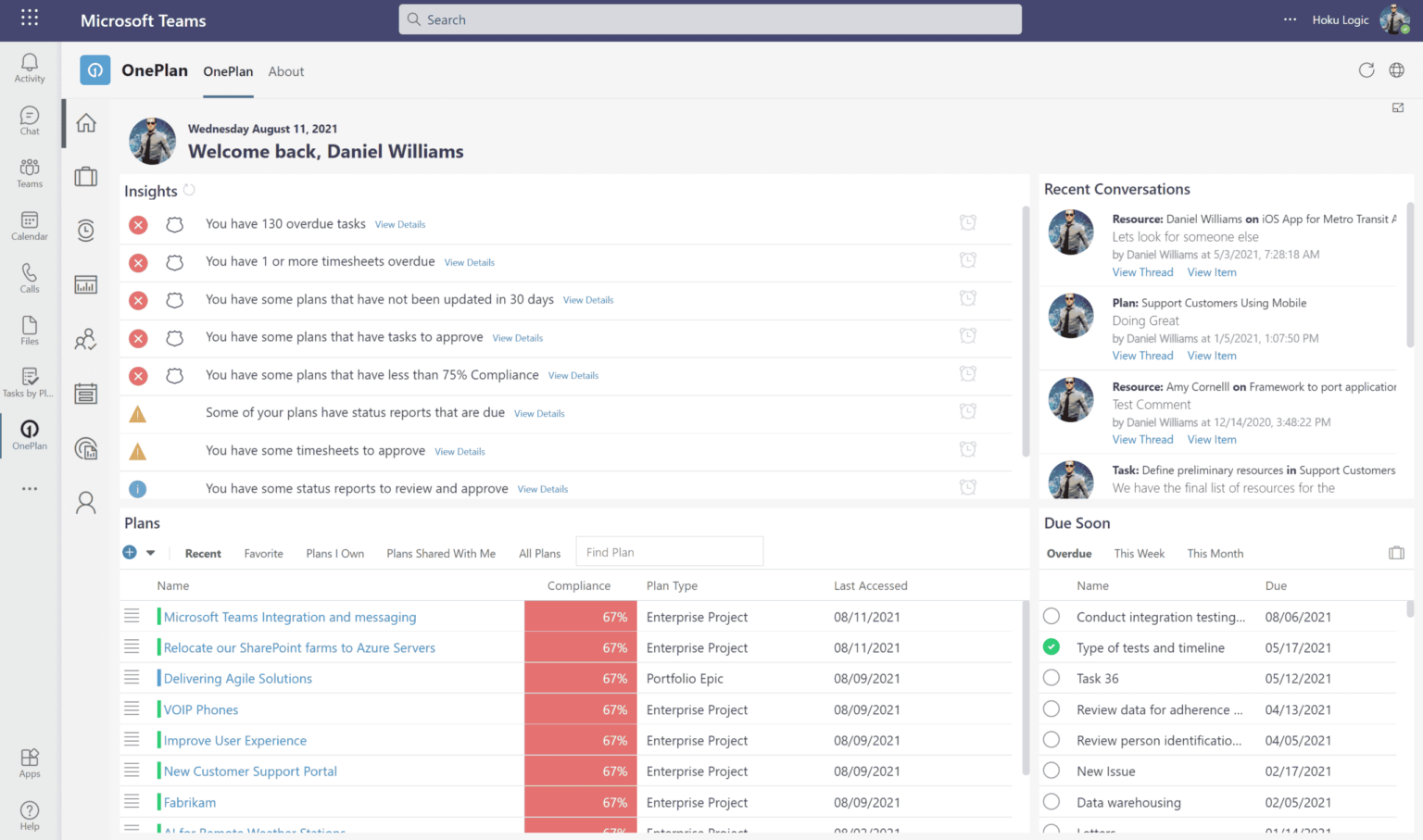Click the Teams search box

[711, 19]
